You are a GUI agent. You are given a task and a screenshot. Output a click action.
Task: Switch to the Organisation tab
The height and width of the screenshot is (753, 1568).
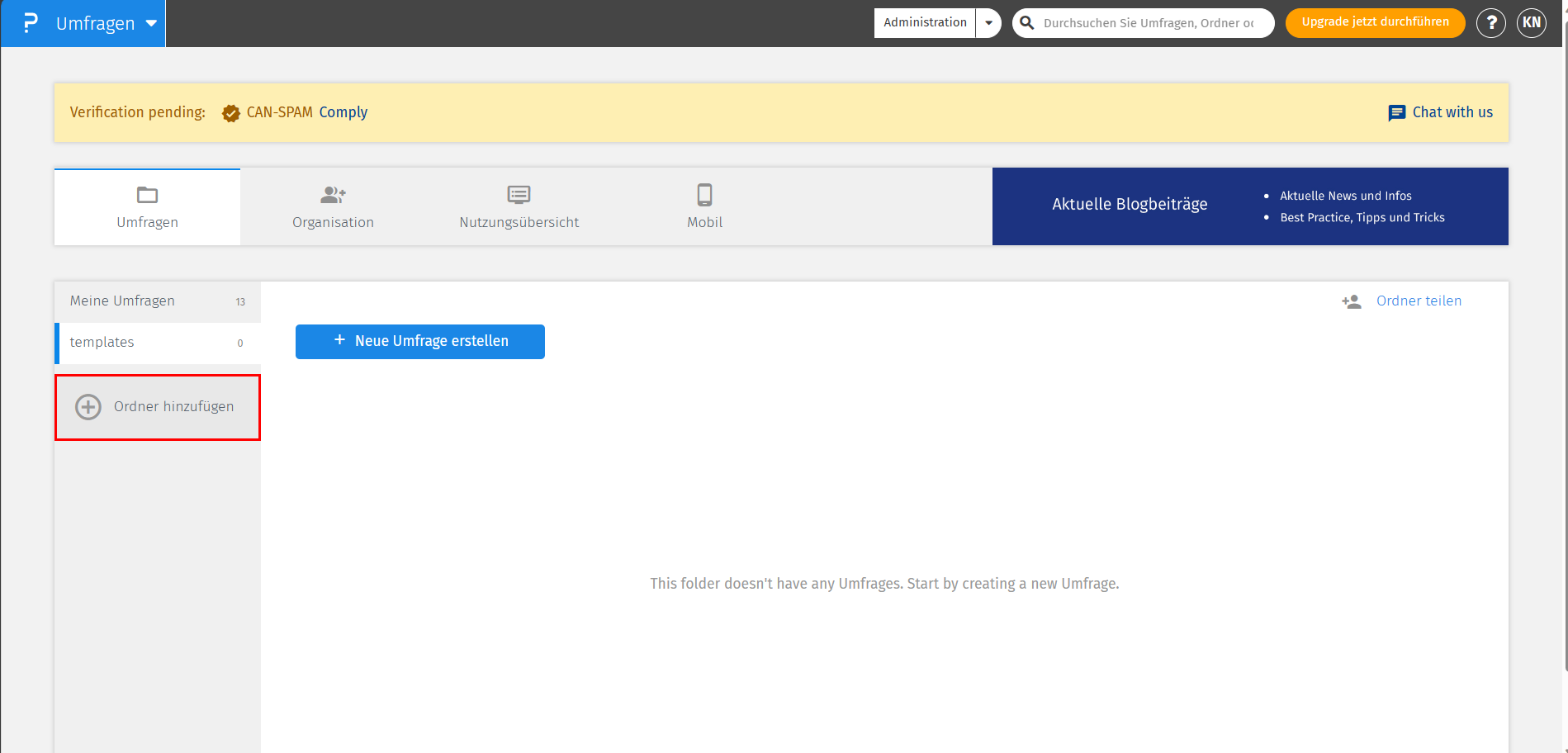[333, 207]
